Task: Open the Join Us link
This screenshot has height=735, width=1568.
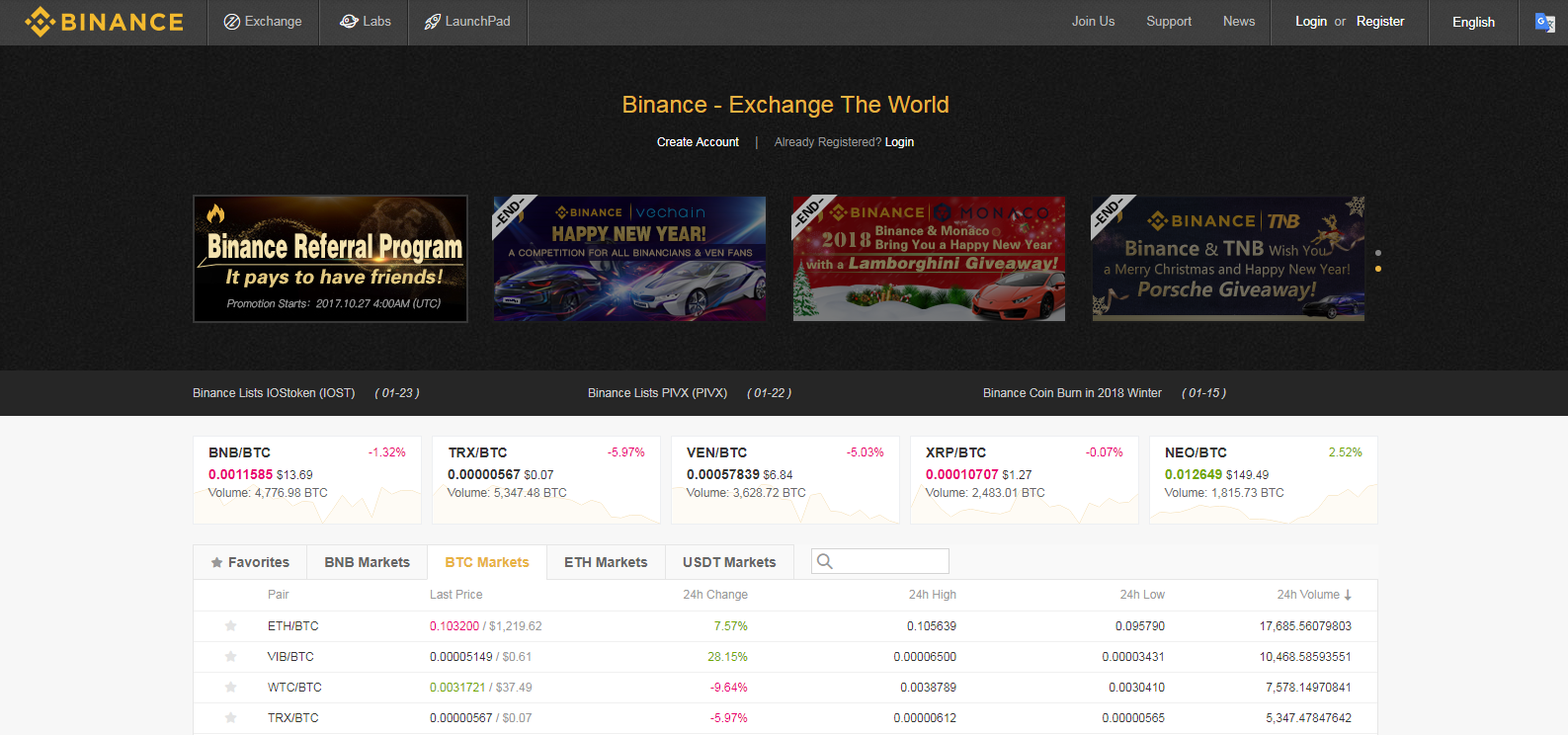Action: click(1093, 21)
